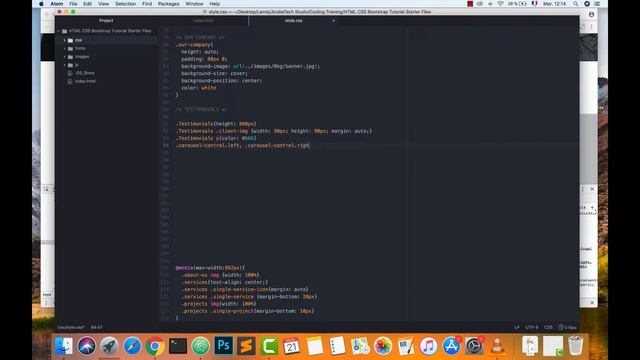The height and width of the screenshot is (360, 640).
Task: Open Edit menu
Action: click(x=87, y=4)
